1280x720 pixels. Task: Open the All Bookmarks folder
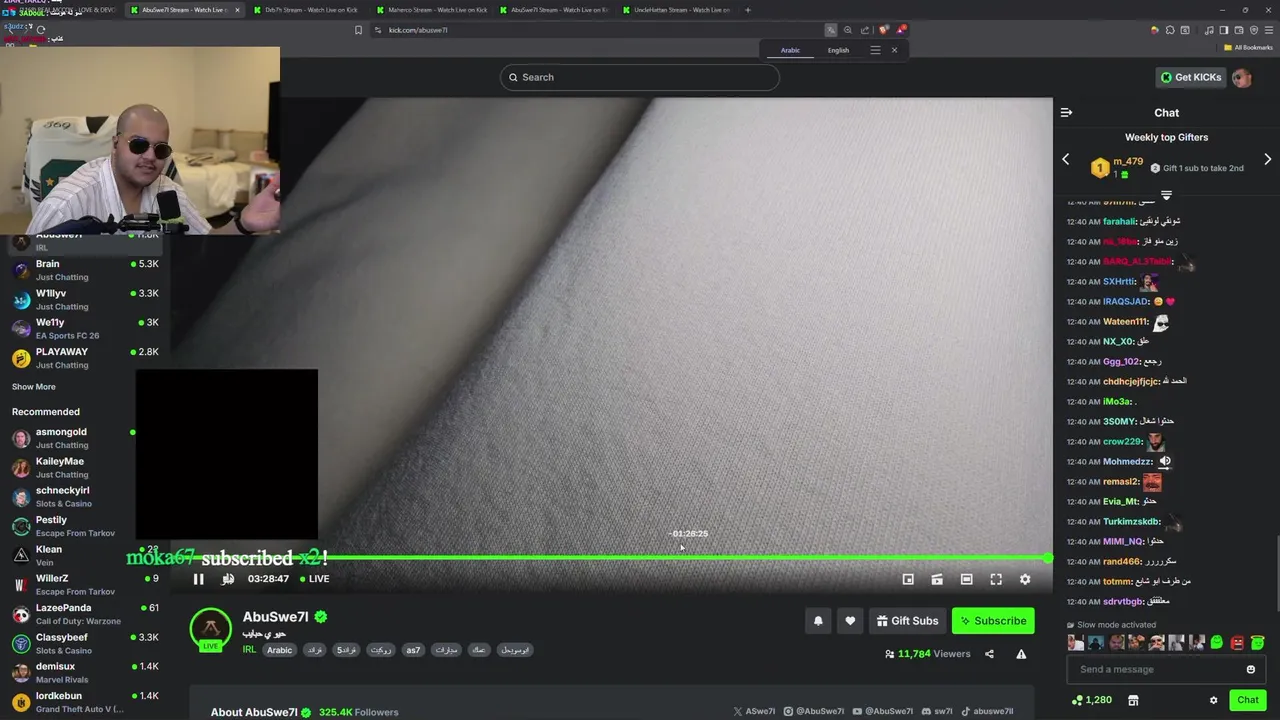[1248, 47]
